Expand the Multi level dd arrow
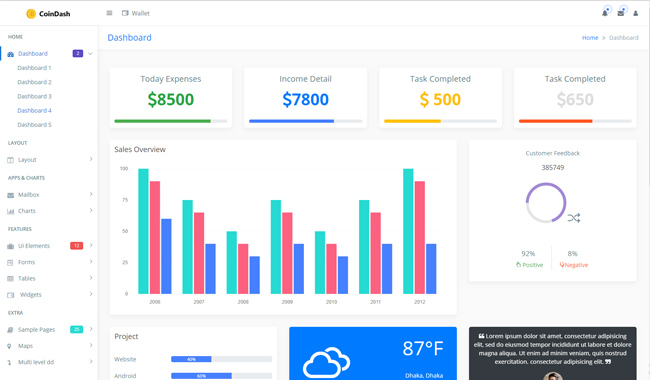This screenshot has width=650, height=380. [91, 361]
